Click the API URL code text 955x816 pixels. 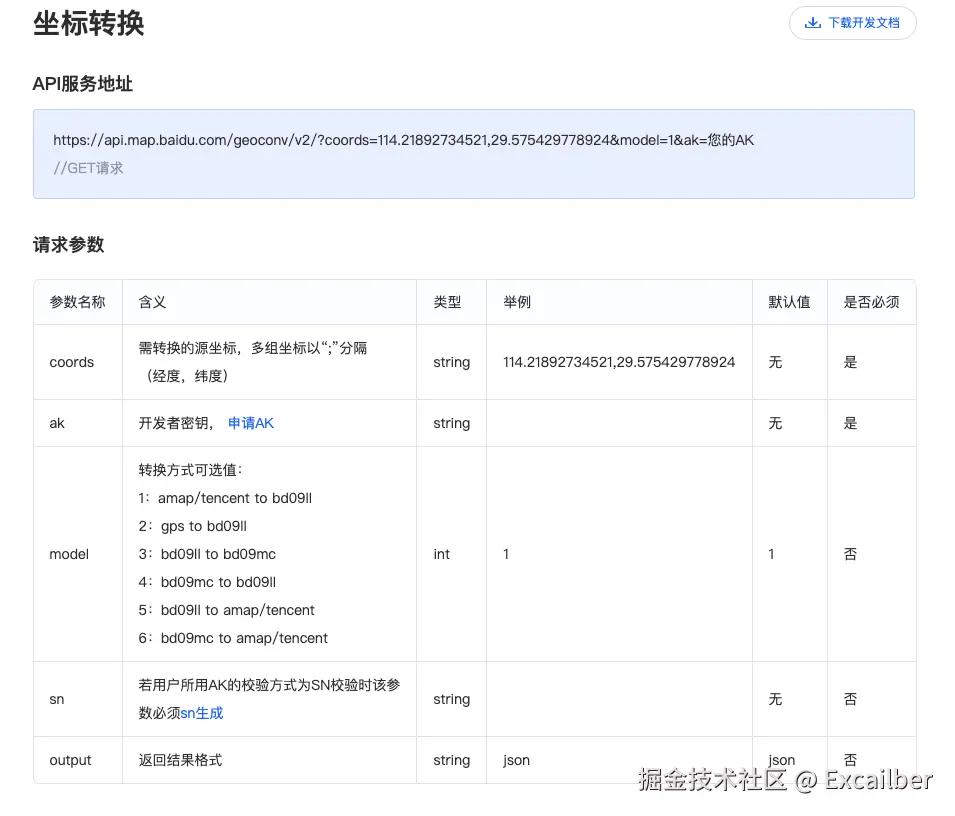tap(403, 140)
